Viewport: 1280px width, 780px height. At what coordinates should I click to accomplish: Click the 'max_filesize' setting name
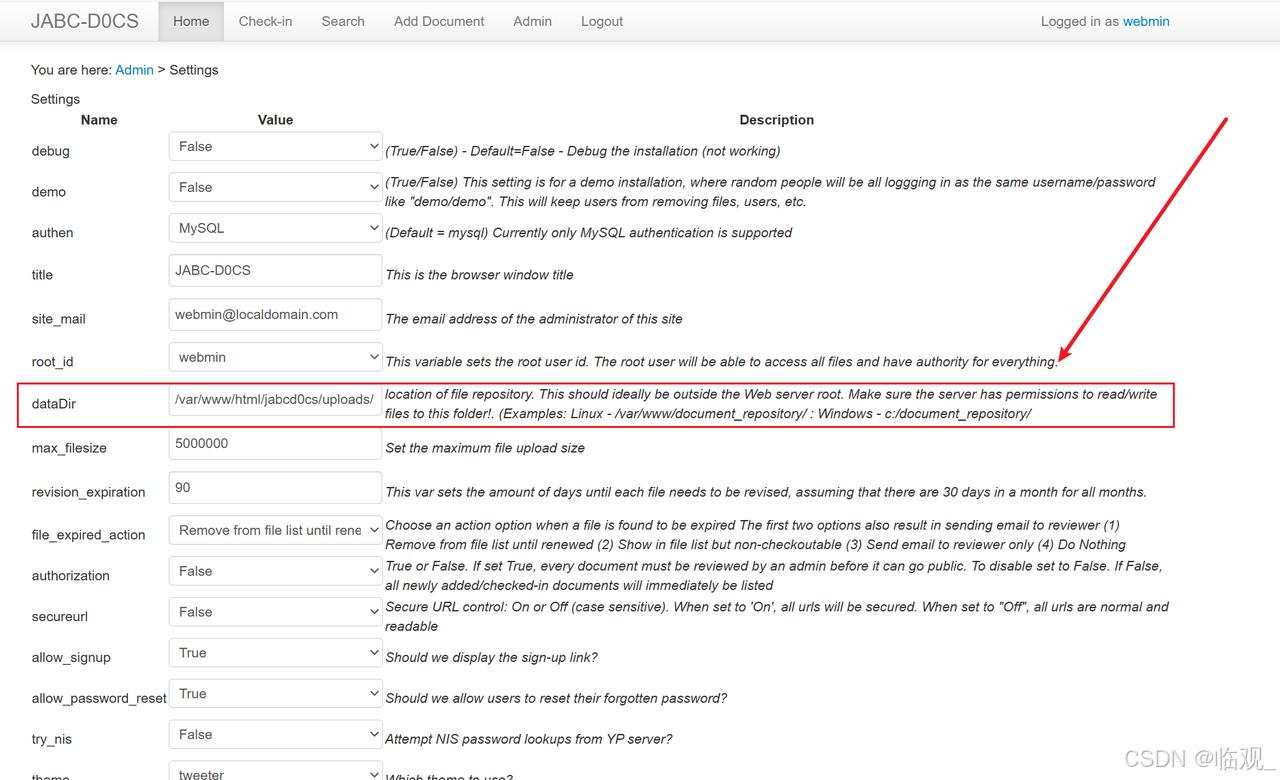click(69, 448)
